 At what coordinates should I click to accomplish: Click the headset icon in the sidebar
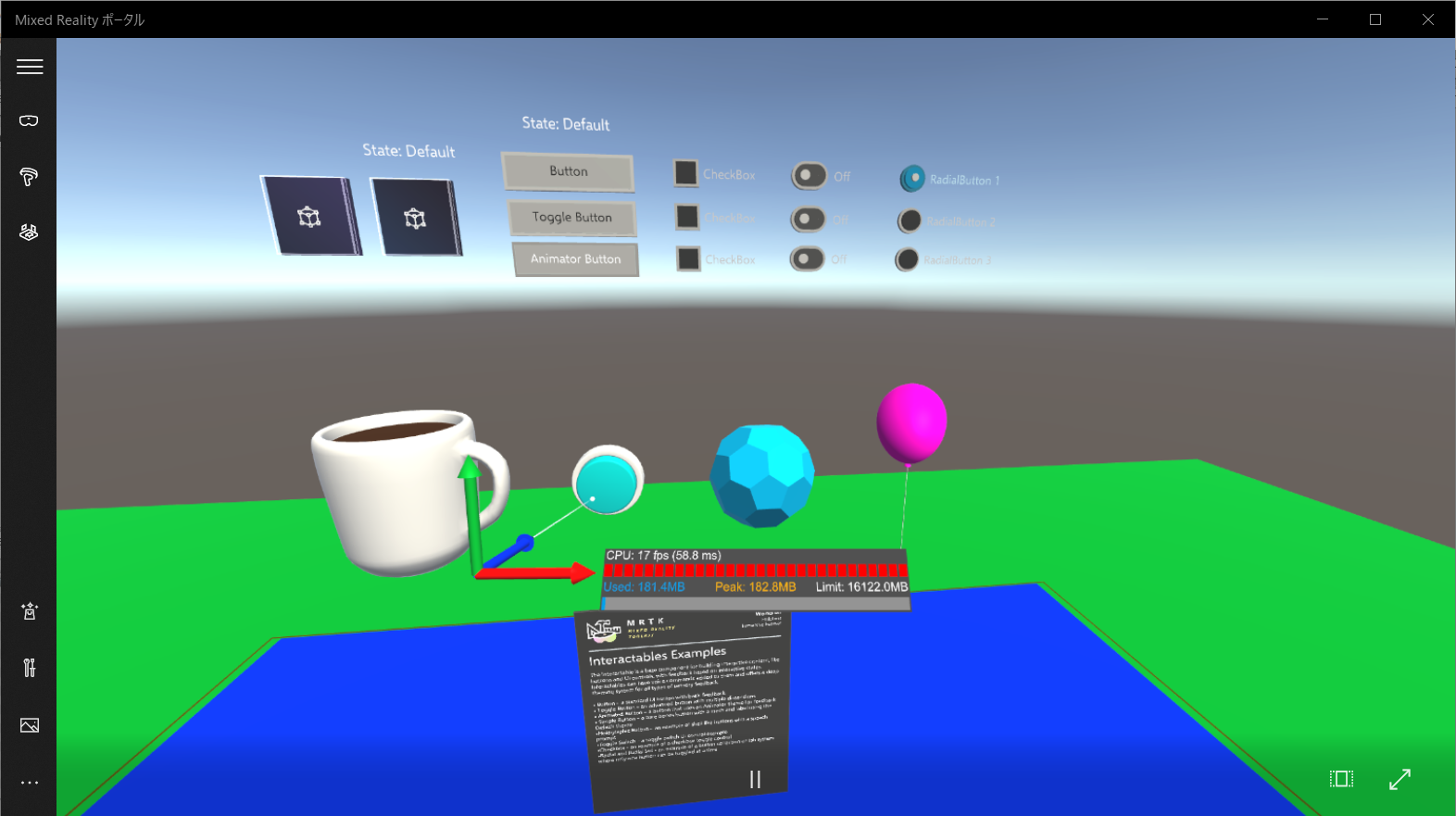tap(29, 120)
